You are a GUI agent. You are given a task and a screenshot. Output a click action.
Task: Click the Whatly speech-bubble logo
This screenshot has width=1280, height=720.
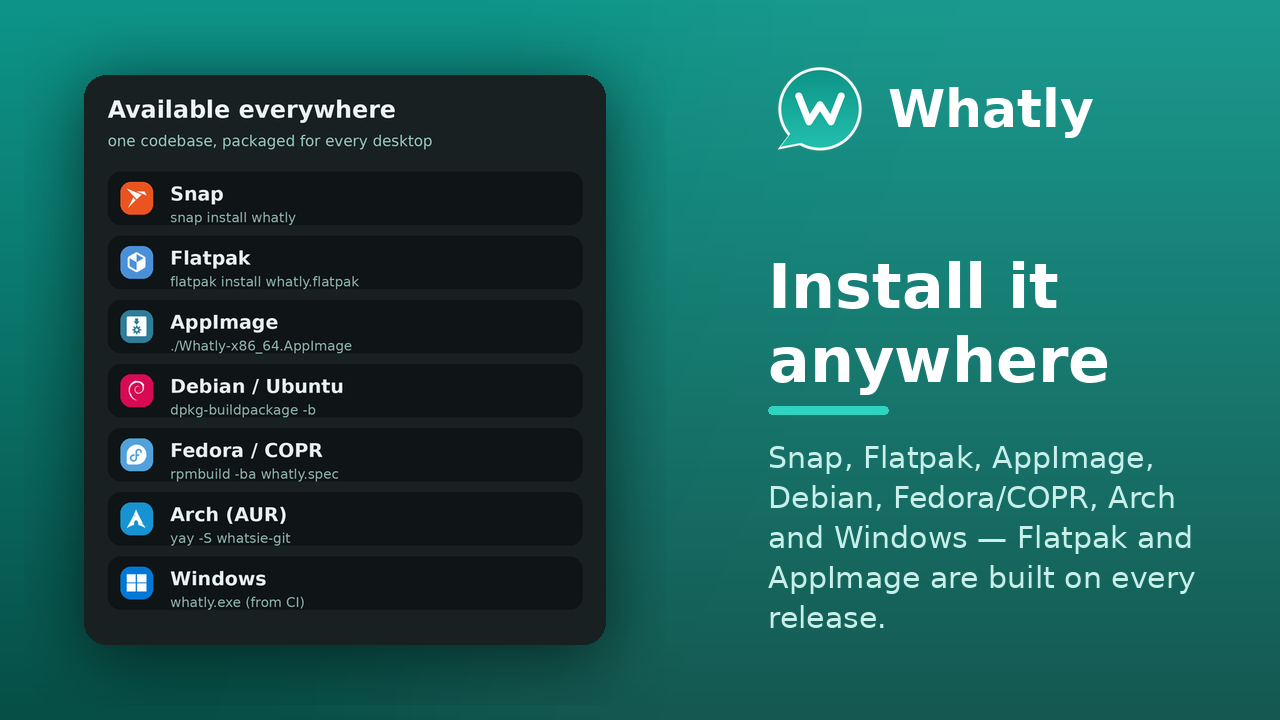coord(819,109)
